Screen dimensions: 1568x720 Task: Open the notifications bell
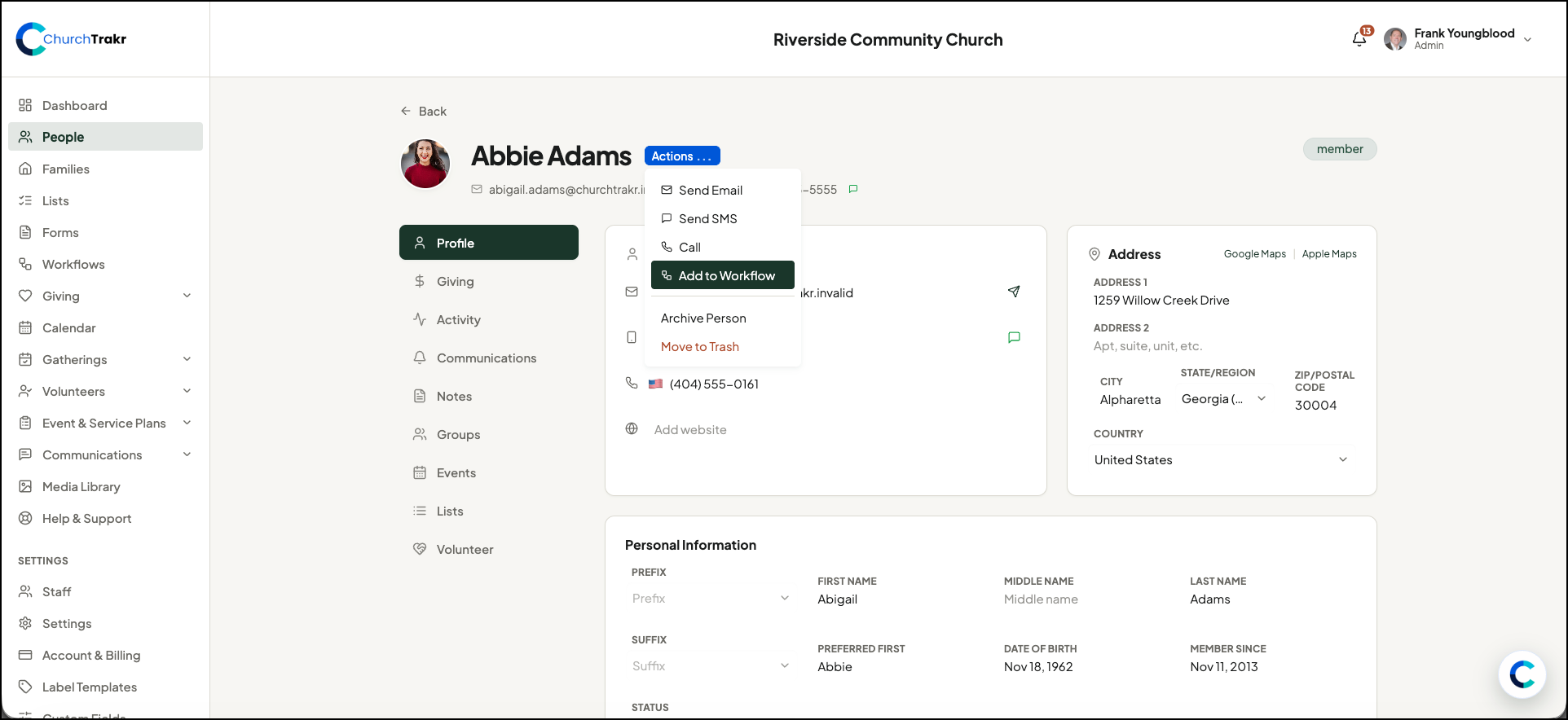pos(1359,38)
